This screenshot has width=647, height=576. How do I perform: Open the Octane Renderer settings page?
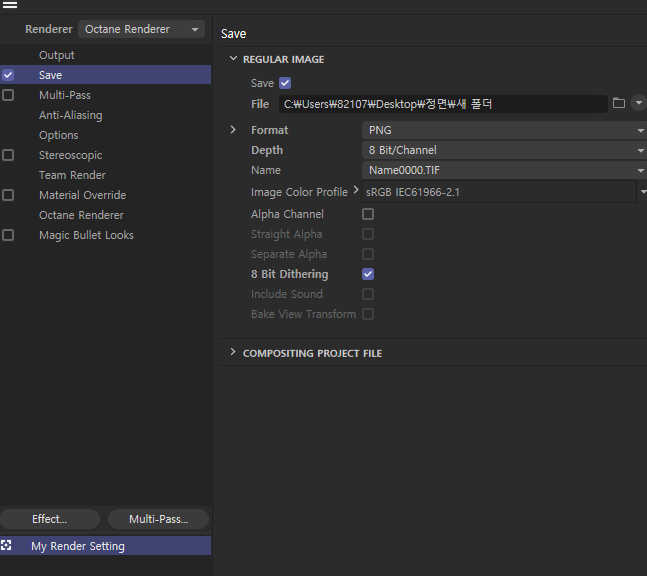pyautogui.click(x=81, y=215)
